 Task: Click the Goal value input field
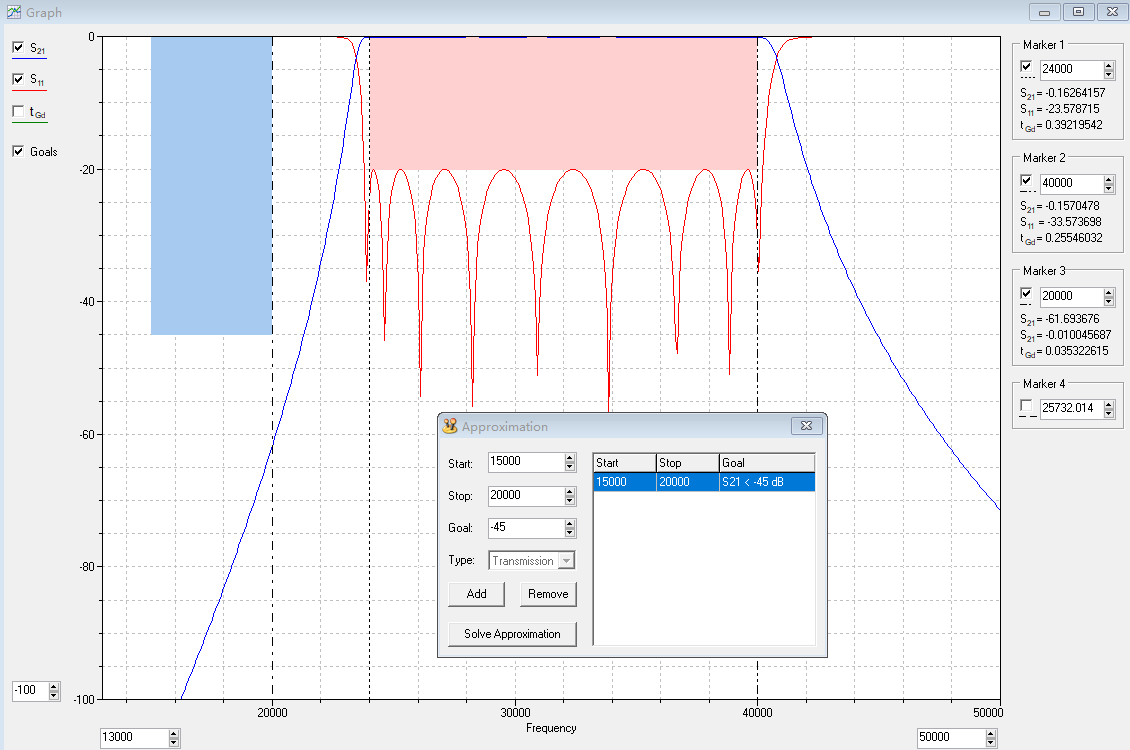click(x=525, y=528)
